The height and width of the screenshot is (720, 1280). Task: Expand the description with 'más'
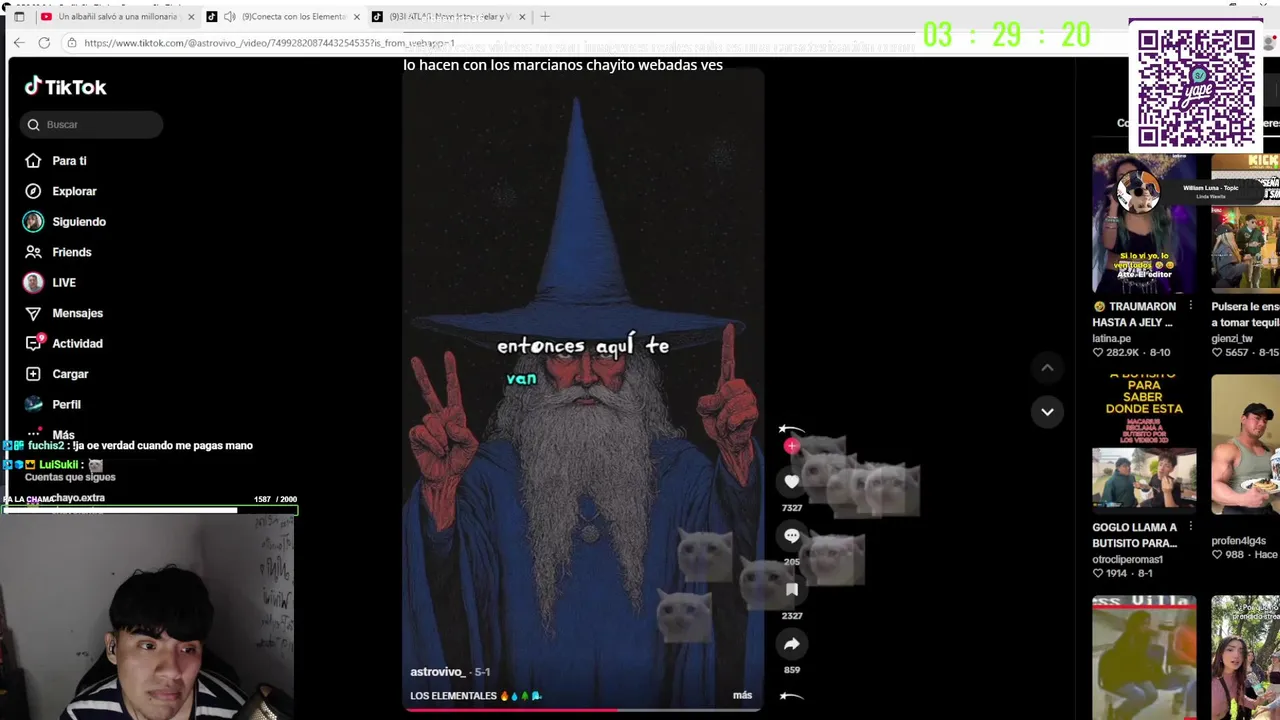(x=742, y=695)
